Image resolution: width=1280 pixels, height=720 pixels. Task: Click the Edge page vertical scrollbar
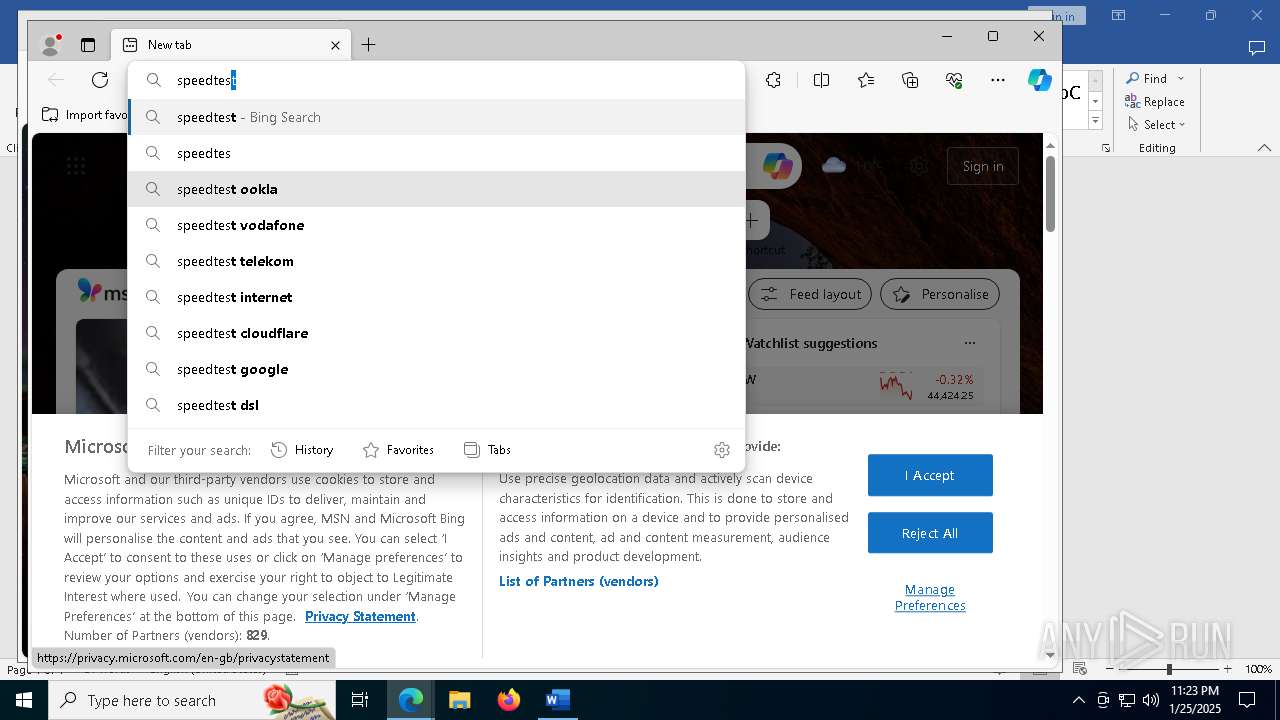coord(1050,194)
